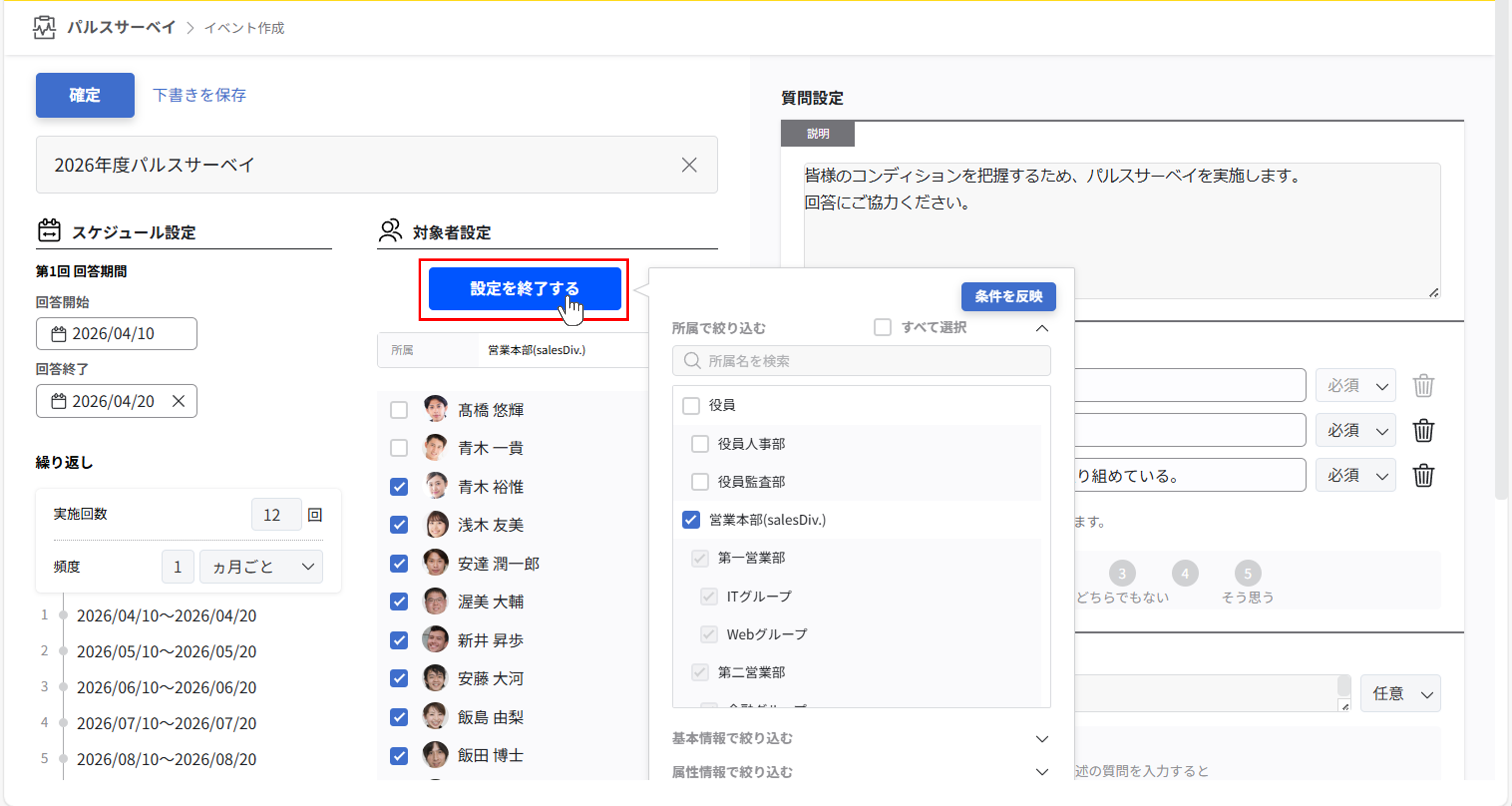1512x806 pixels.
Task: Click the 確定 button
Action: (x=85, y=95)
